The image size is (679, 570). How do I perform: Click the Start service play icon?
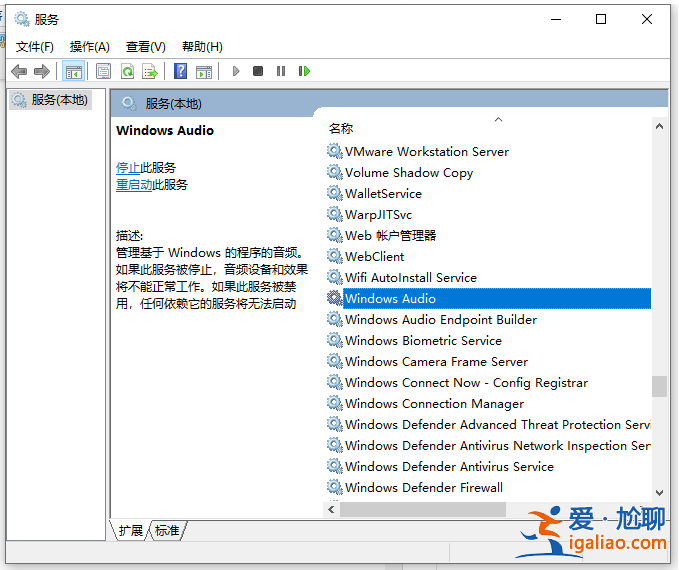[236, 71]
